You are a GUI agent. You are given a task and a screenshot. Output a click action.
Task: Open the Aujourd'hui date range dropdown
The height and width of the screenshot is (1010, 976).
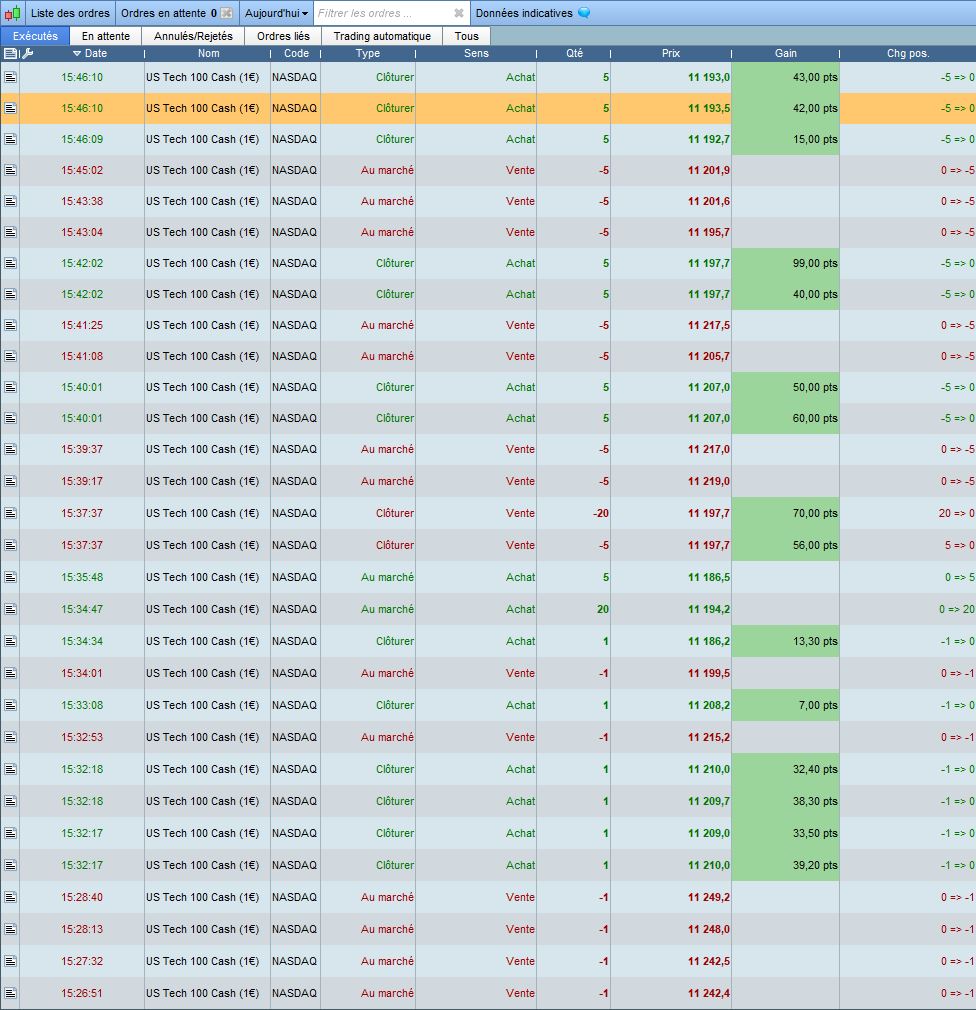[276, 13]
